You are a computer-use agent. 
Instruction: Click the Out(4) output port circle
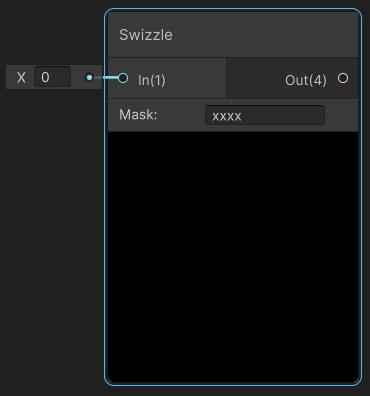coord(343,78)
